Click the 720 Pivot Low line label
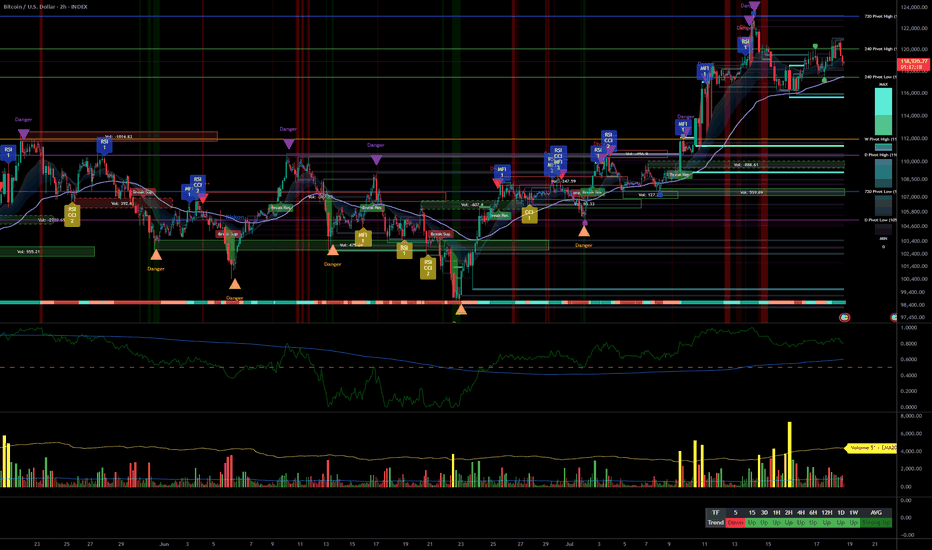 click(x=880, y=191)
